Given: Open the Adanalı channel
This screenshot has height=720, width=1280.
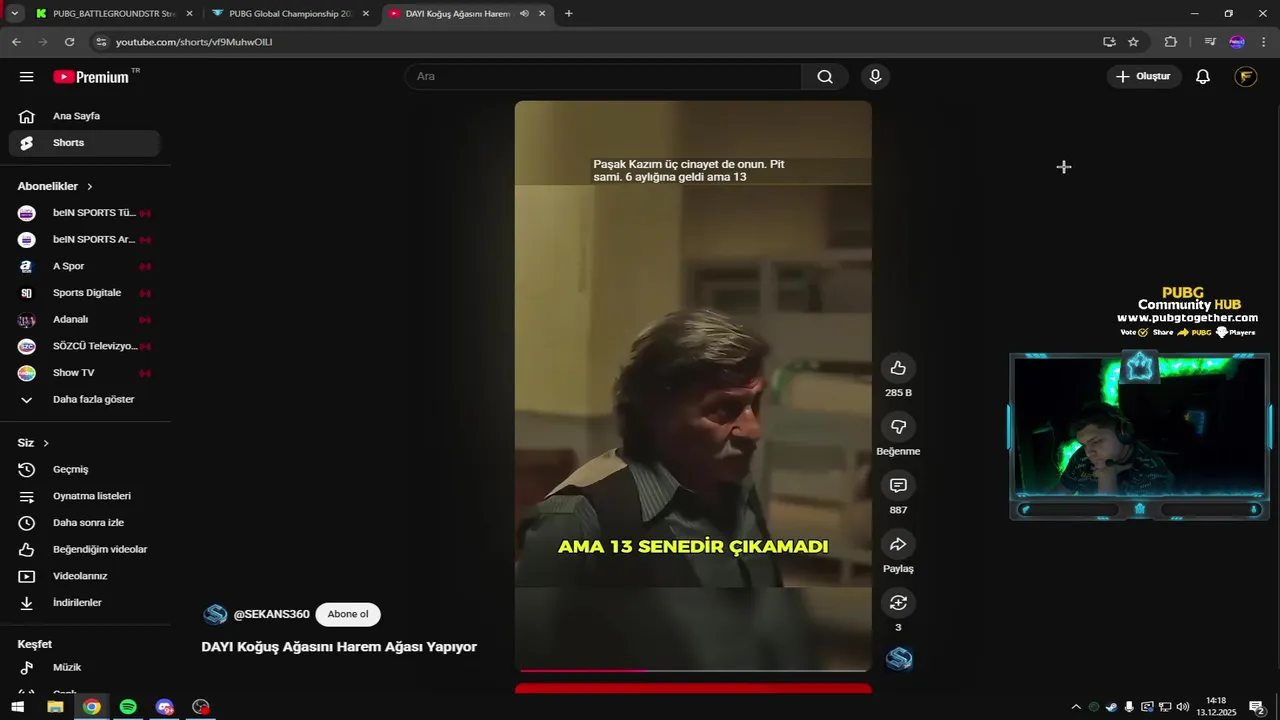Looking at the screenshot, I should click(84, 319).
